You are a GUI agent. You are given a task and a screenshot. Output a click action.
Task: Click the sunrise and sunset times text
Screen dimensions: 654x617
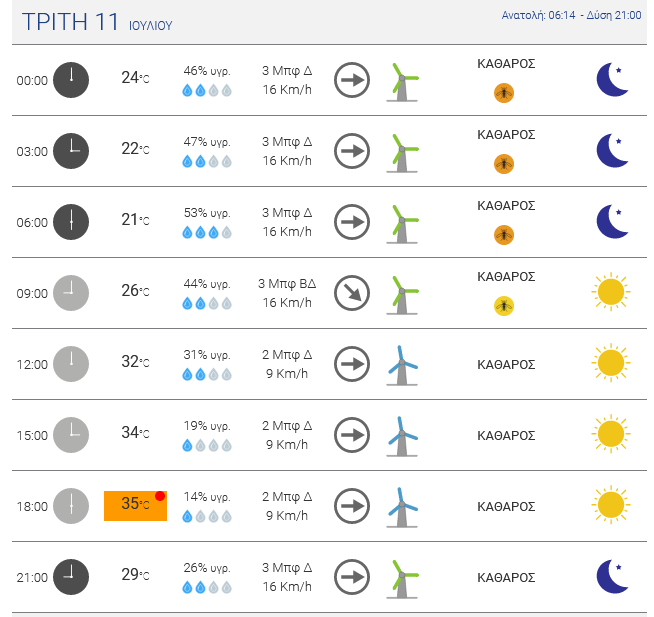(x=571, y=15)
